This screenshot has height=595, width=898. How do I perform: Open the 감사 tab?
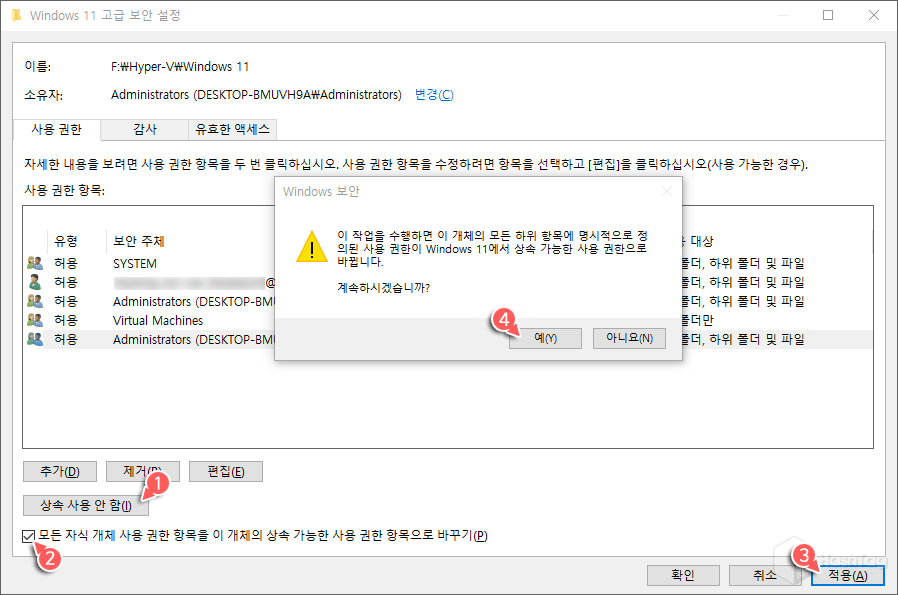(145, 129)
